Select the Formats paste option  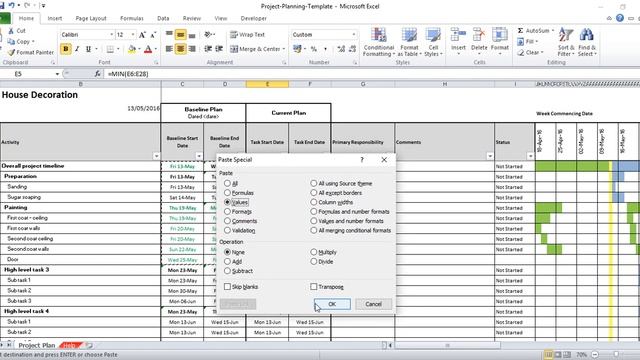(x=227, y=211)
